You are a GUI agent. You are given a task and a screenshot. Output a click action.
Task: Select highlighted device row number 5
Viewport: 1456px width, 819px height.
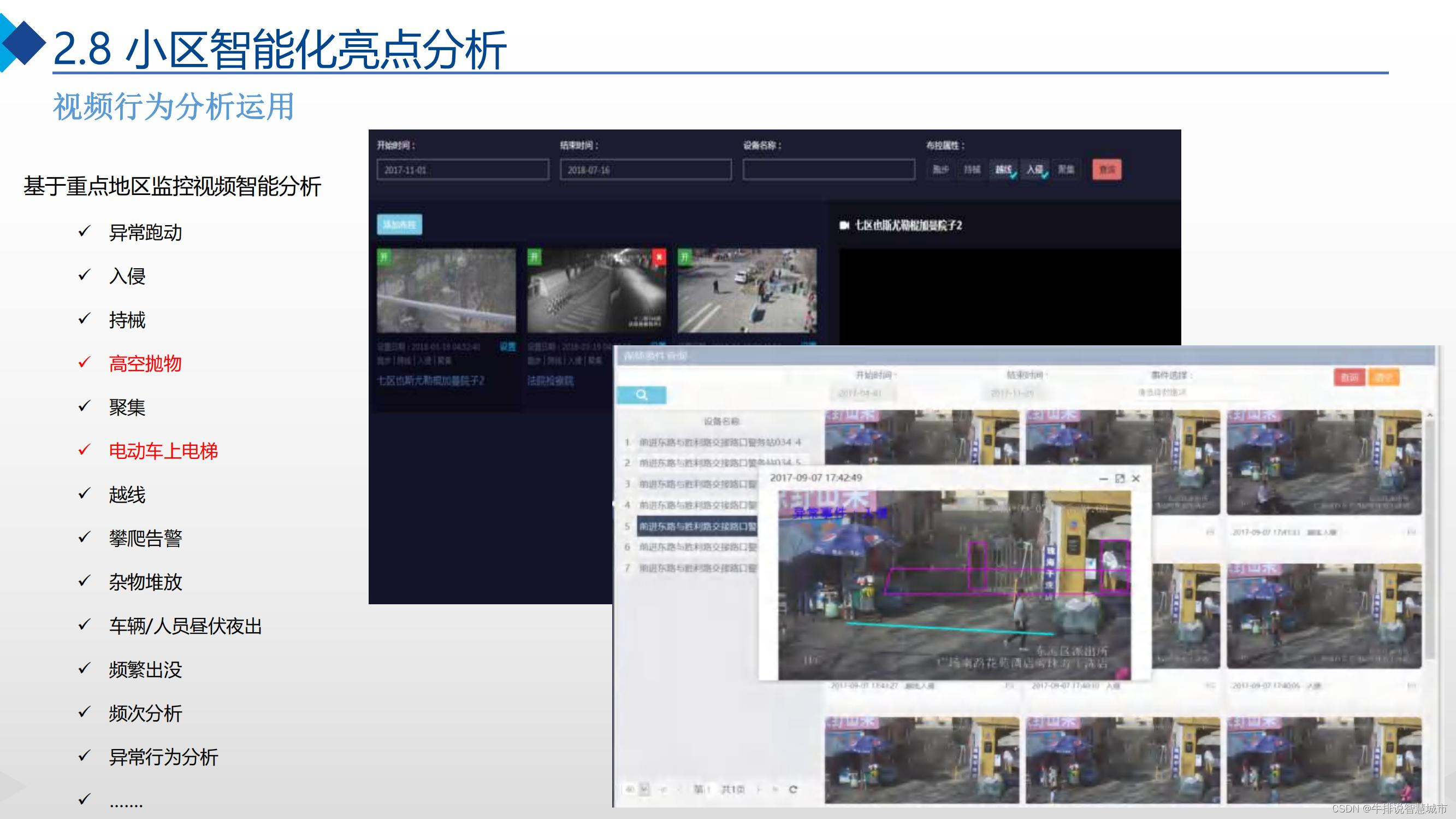(696, 526)
